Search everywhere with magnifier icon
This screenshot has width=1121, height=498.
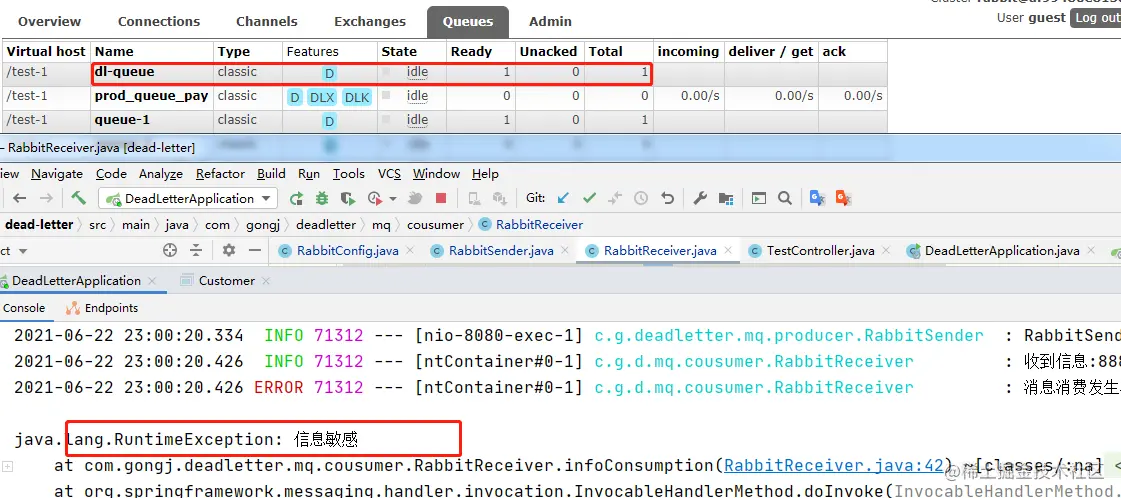tap(784, 198)
